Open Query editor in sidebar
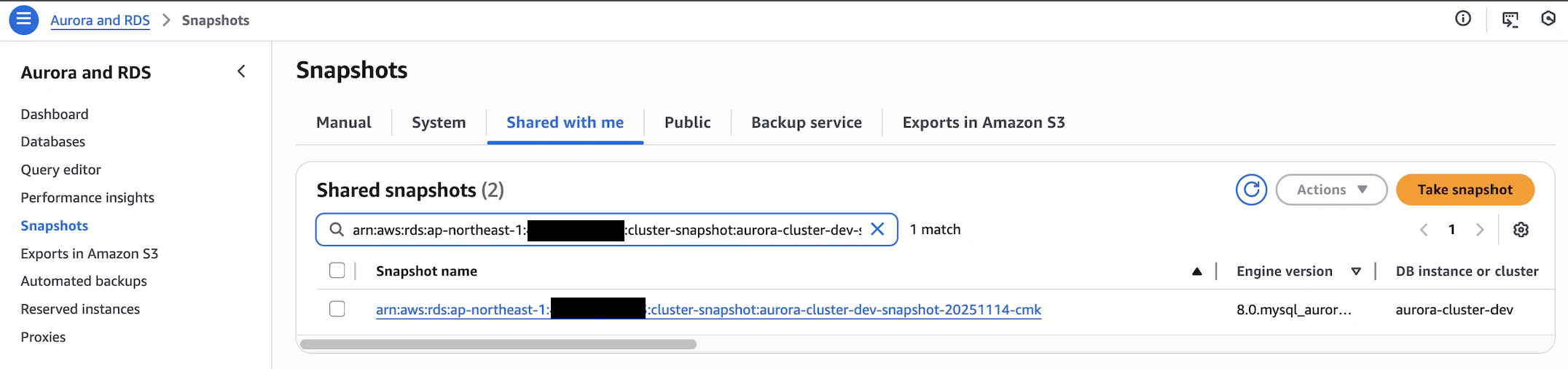This screenshot has width=1568, height=369. [x=61, y=170]
